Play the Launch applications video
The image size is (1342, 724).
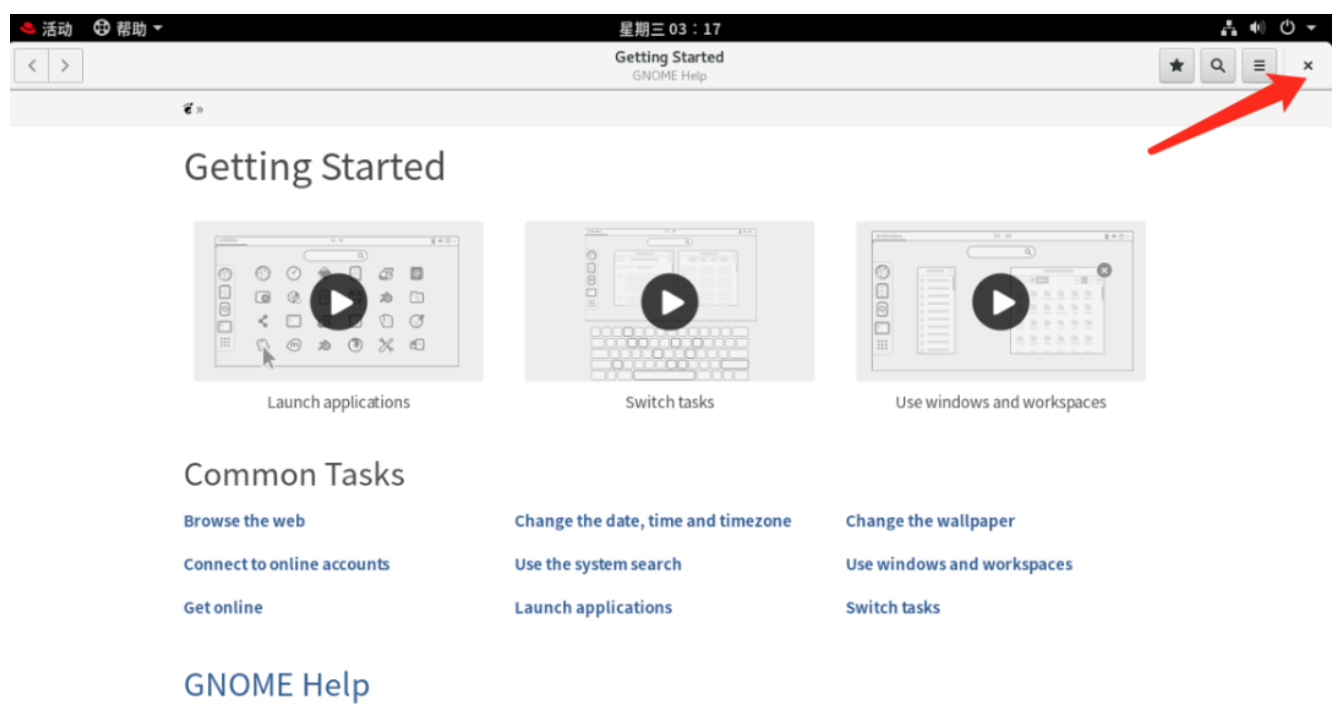point(339,301)
